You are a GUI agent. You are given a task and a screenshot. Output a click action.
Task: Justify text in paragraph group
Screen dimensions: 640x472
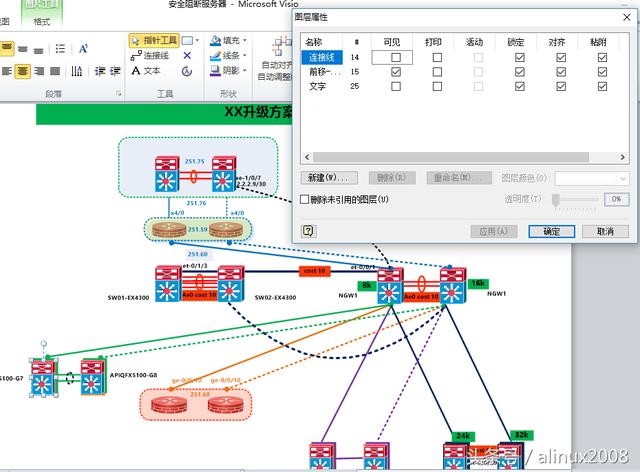(x=55, y=71)
